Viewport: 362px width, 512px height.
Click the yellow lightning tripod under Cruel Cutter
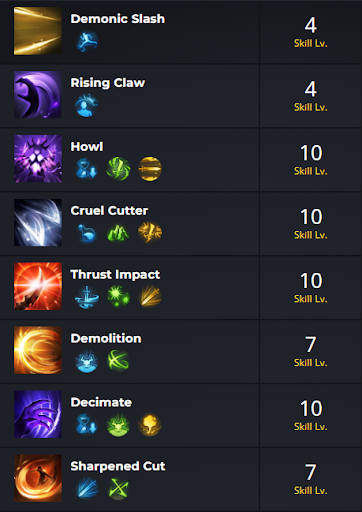(x=150, y=232)
